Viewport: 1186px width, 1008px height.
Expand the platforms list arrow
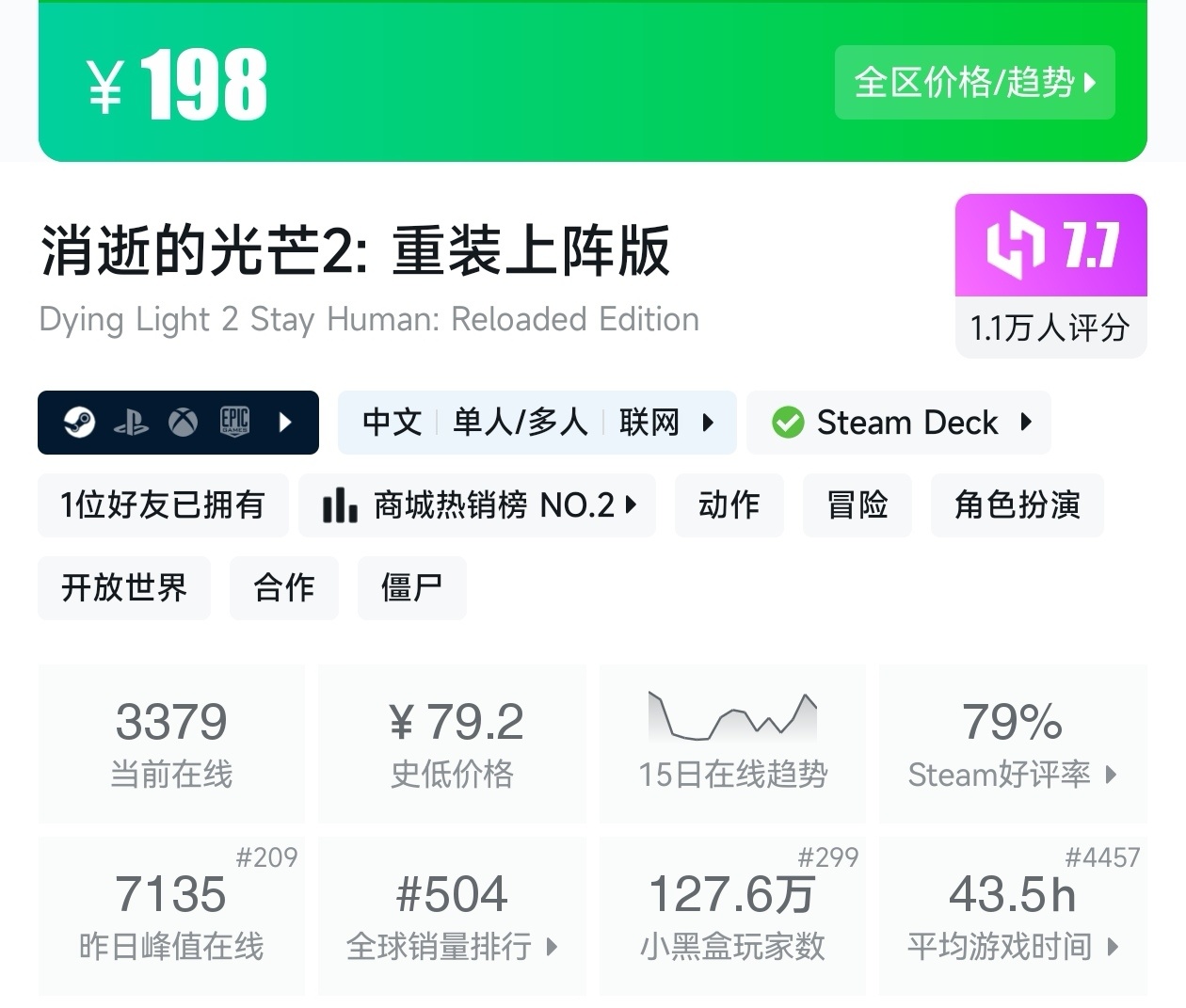(x=286, y=423)
